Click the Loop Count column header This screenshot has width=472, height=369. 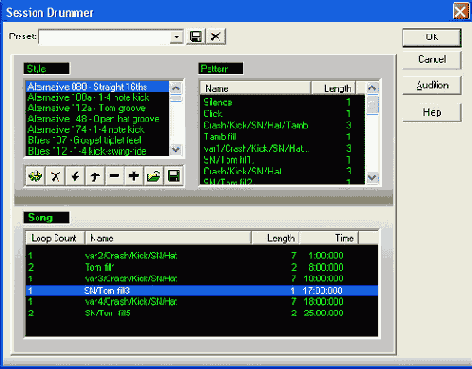[x=55, y=238]
